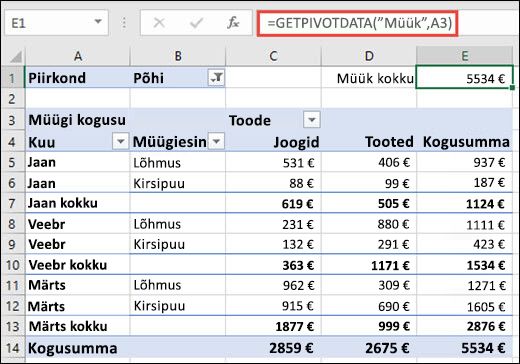The height and width of the screenshot is (364, 520).
Task: Open the Insert Function fx icon
Action: coord(233,23)
